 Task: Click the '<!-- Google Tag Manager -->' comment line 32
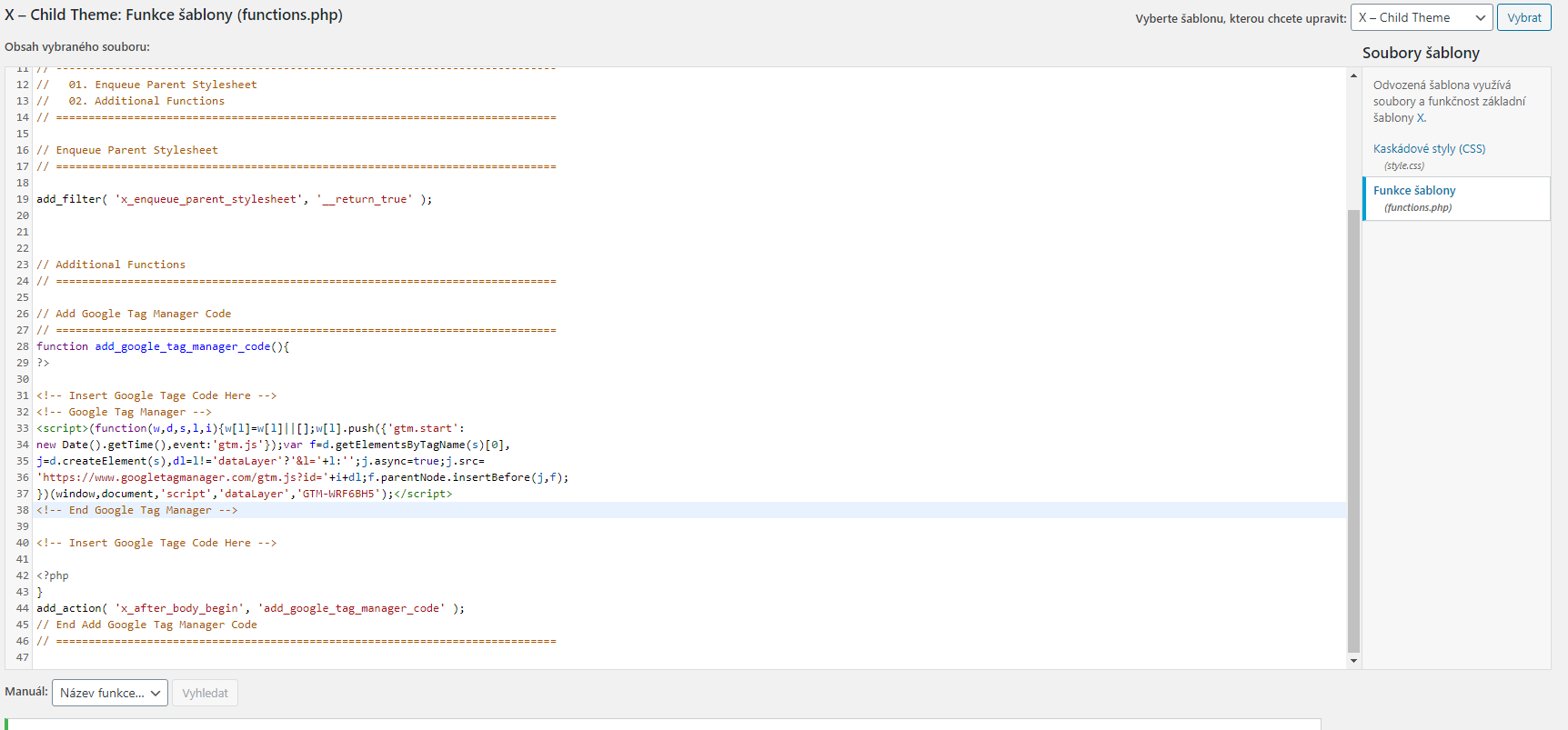[x=124, y=412]
